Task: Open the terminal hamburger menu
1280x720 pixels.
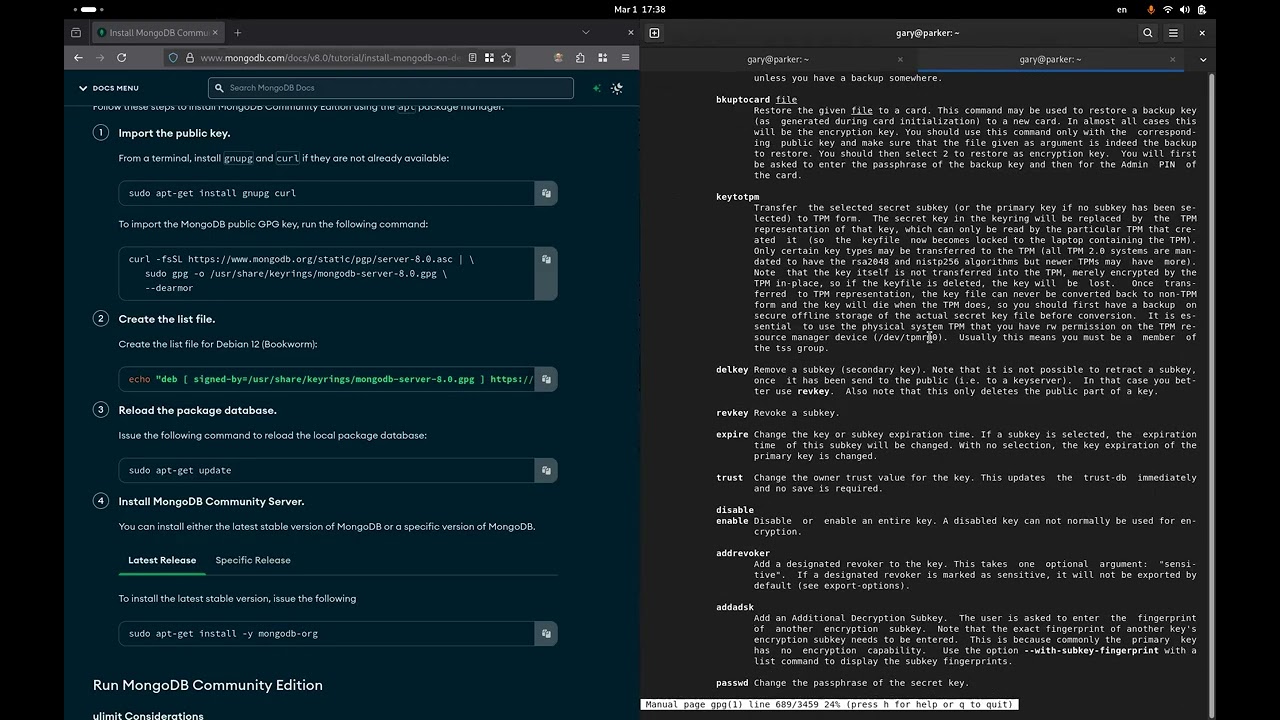Action: pyautogui.click(x=1173, y=33)
